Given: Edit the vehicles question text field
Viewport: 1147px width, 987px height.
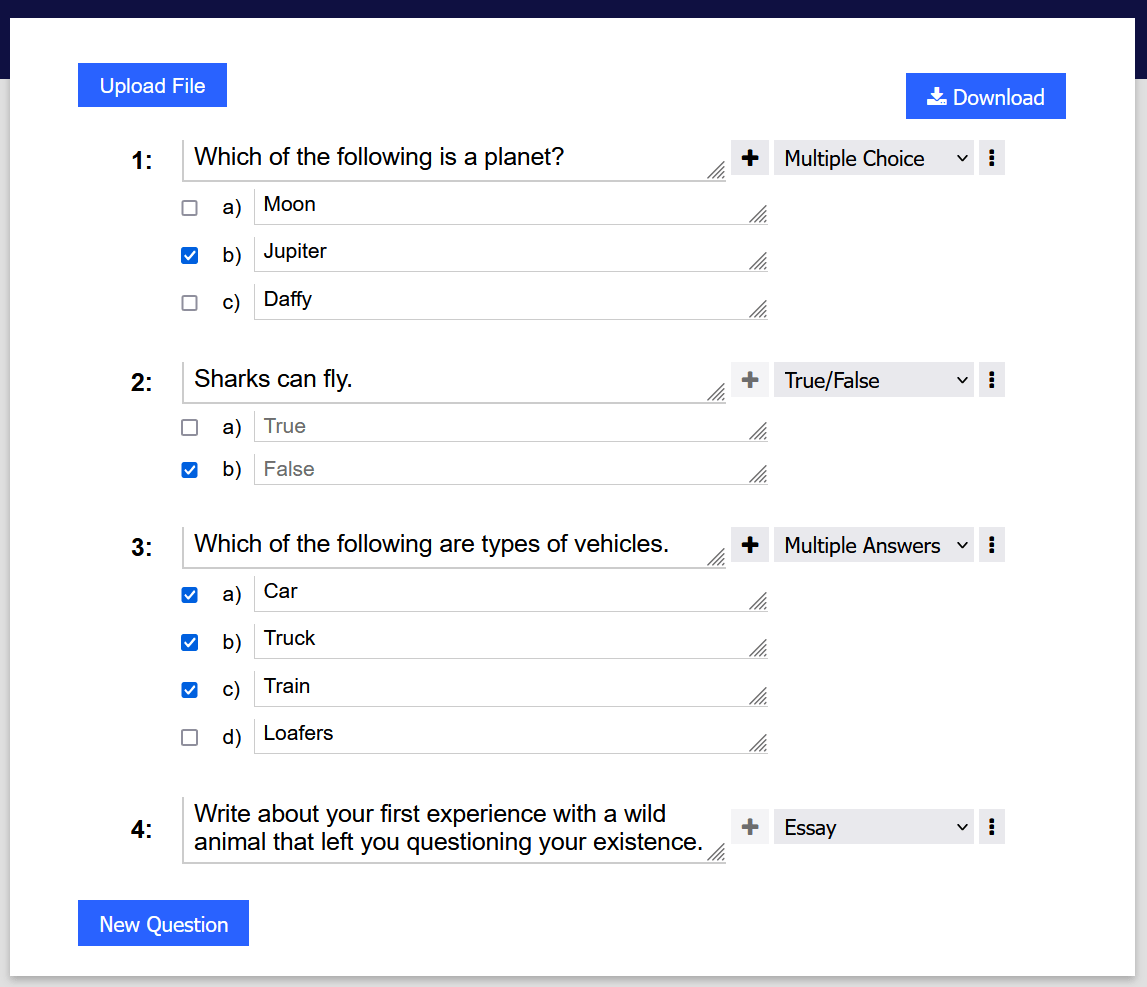Looking at the screenshot, I should tap(454, 547).
